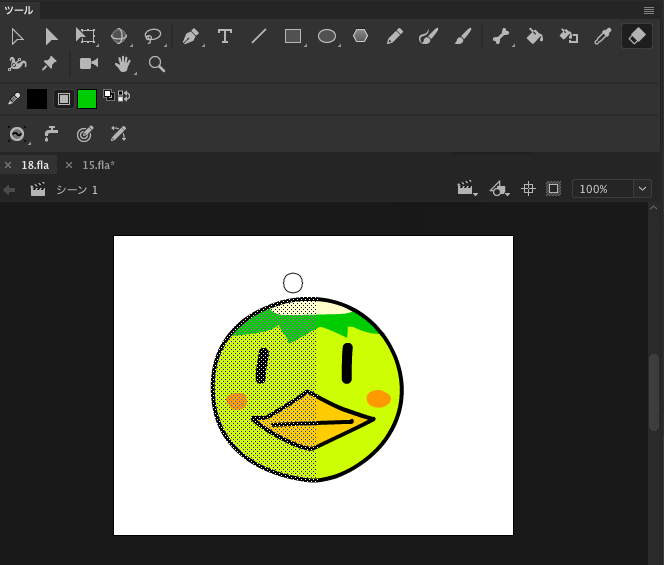The width and height of the screenshot is (664, 565).
Task: Switch to the 18.fla document tab
Action: (35, 165)
